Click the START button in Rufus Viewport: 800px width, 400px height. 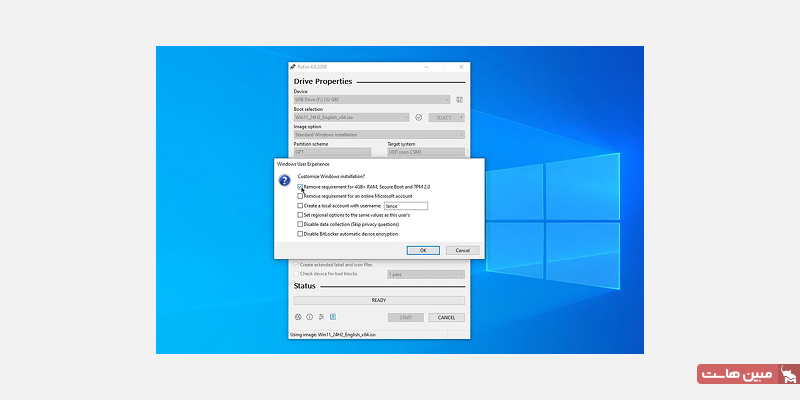tap(406, 317)
